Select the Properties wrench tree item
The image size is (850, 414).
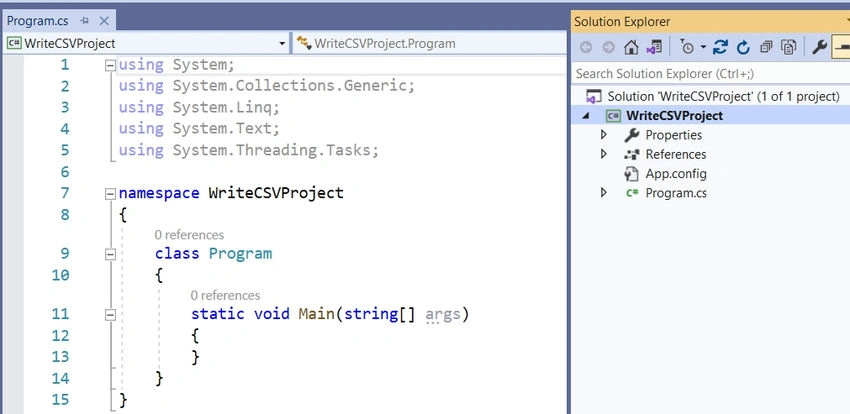(x=663, y=135)
